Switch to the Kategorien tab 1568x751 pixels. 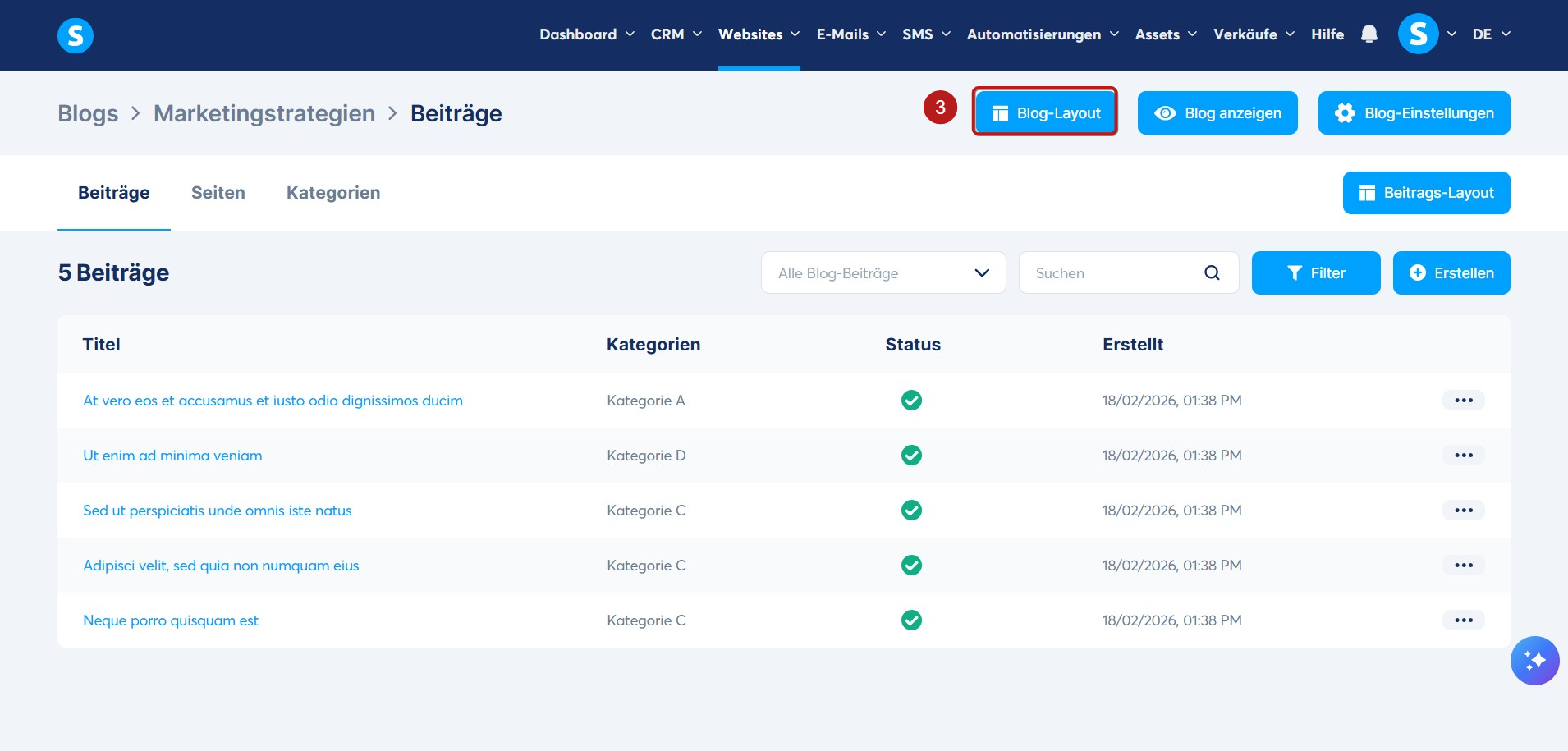[x=333, y=193]
